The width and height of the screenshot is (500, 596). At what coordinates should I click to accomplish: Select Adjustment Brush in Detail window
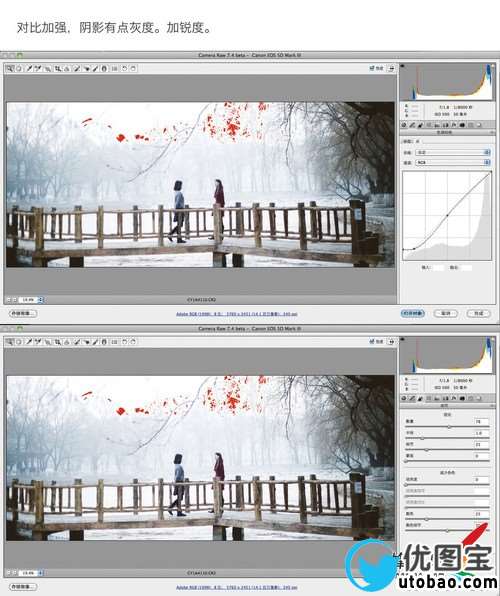(95, 342)
